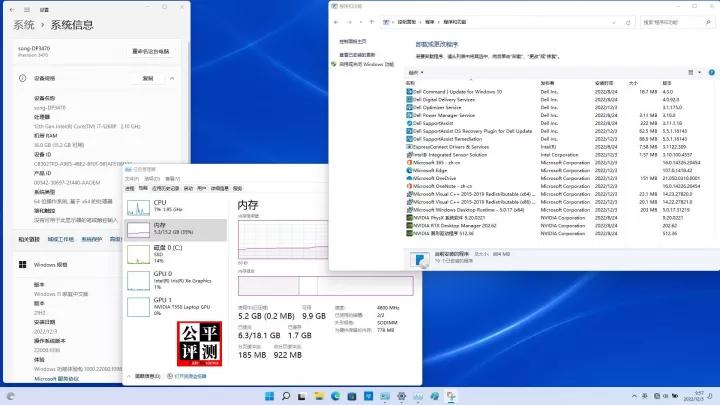Switch to the 应用历史记录 tab

[x=165, y=188]
